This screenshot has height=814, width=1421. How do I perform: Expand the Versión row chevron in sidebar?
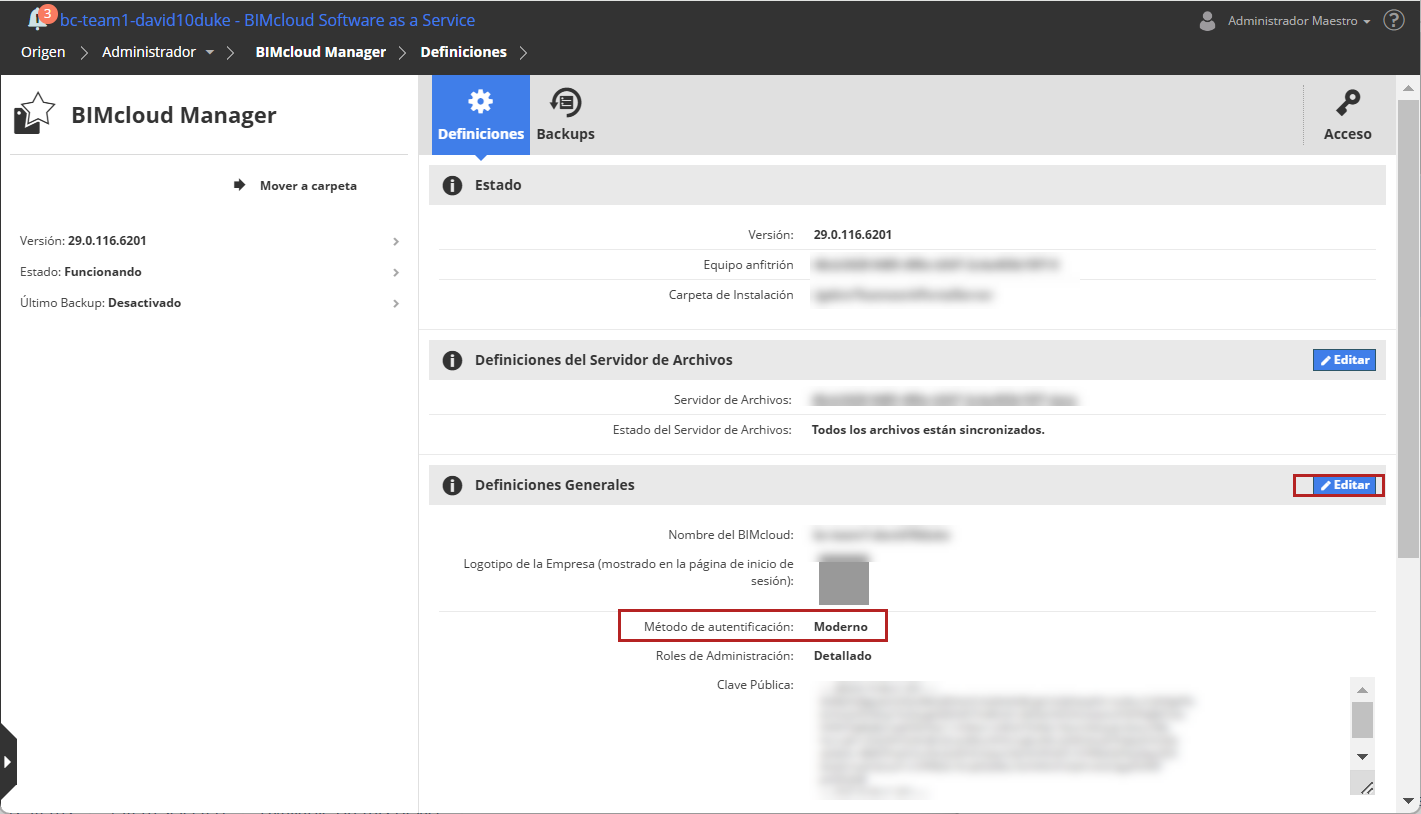[396, 241]
